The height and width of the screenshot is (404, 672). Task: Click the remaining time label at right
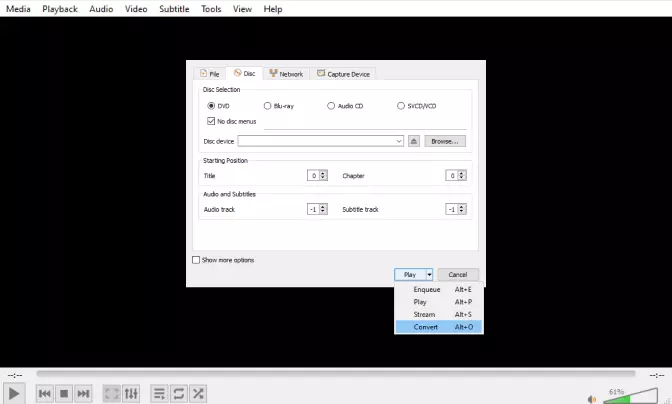pos(657,375)
